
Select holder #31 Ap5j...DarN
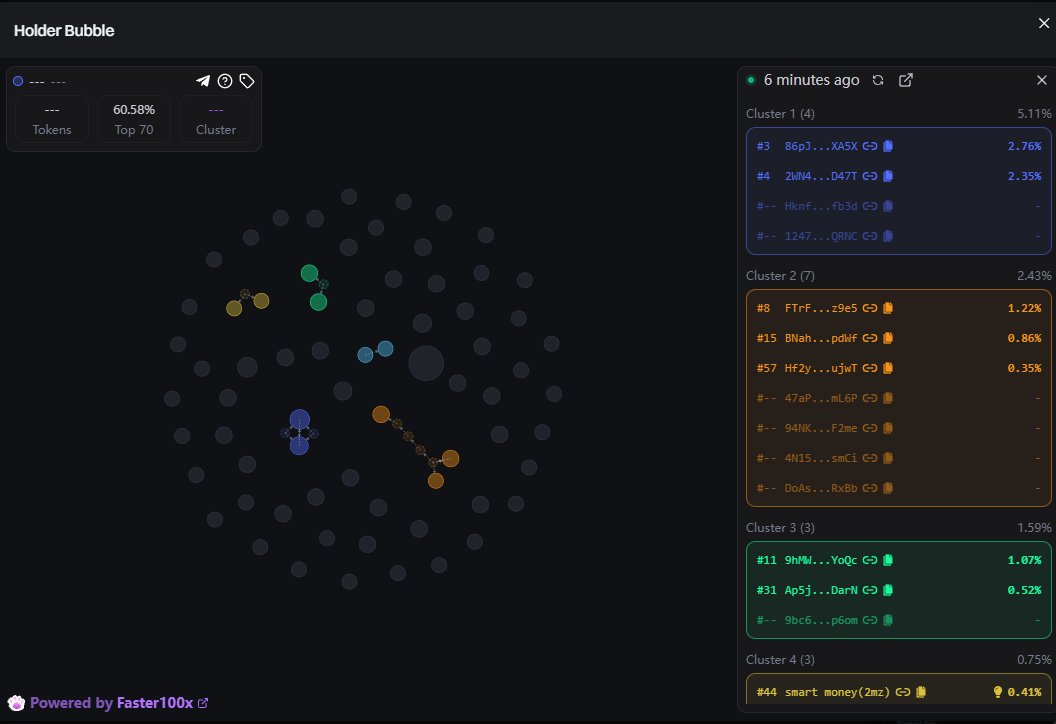(x=821, y=590)
